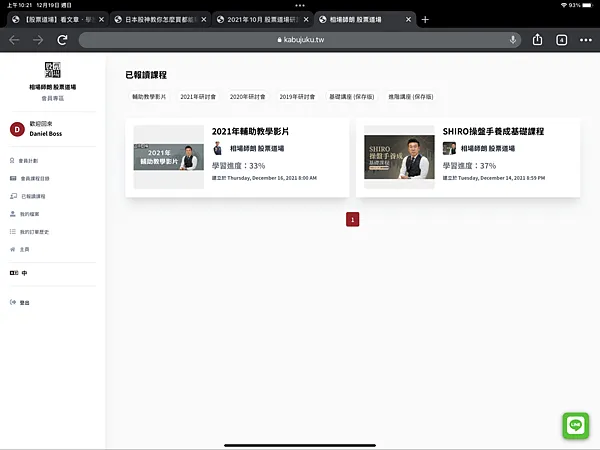Viewport: 600px width, 450px height.
Task: Open the 2021年輔助教學影片 course thumbnail
Action: (x=169, y=157)
